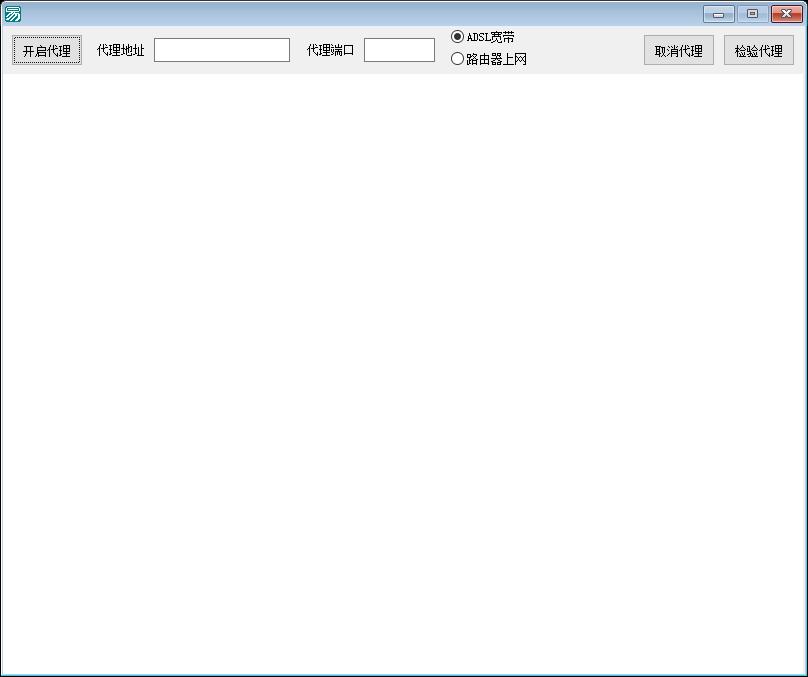Click the 代理地址 label

pos(121,50)
